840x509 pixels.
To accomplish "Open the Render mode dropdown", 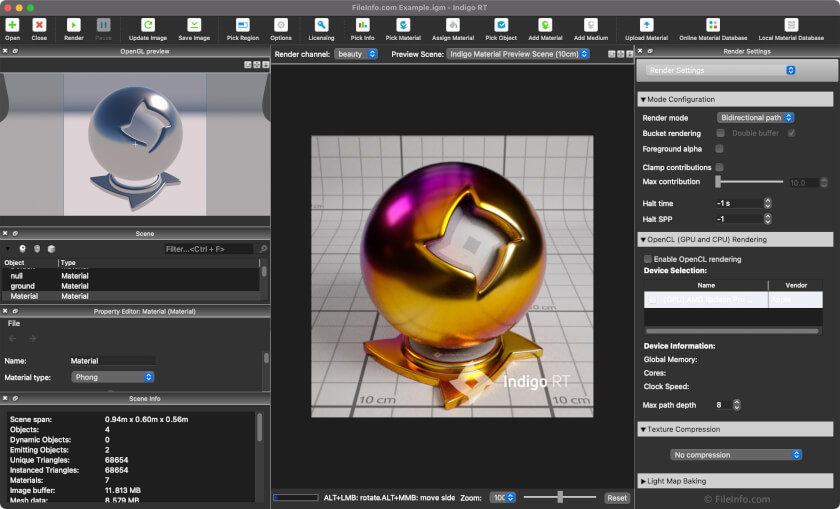I will pyautogui.click(x=755, y=118).
